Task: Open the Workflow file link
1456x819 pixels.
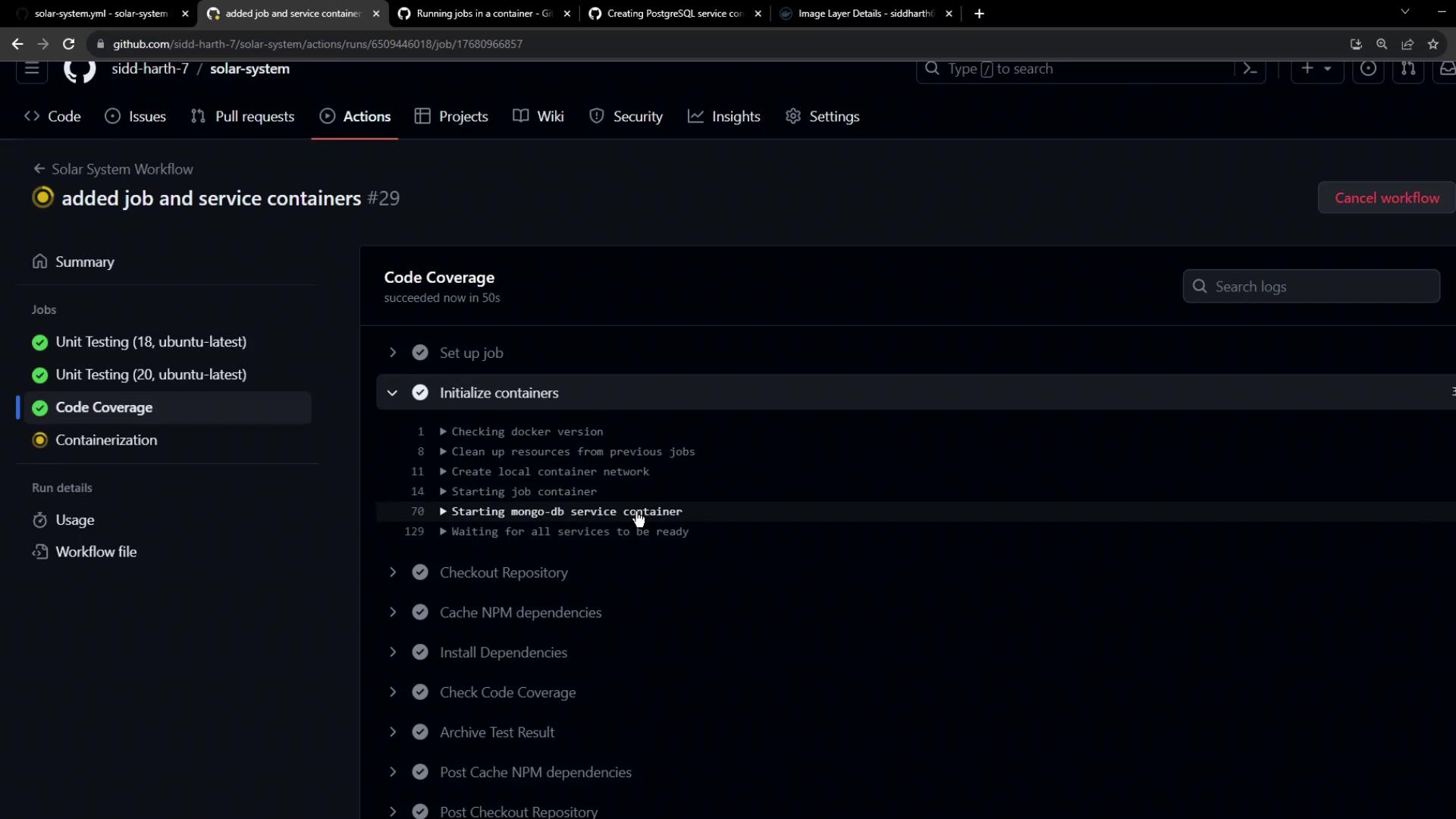Action: 96,552
